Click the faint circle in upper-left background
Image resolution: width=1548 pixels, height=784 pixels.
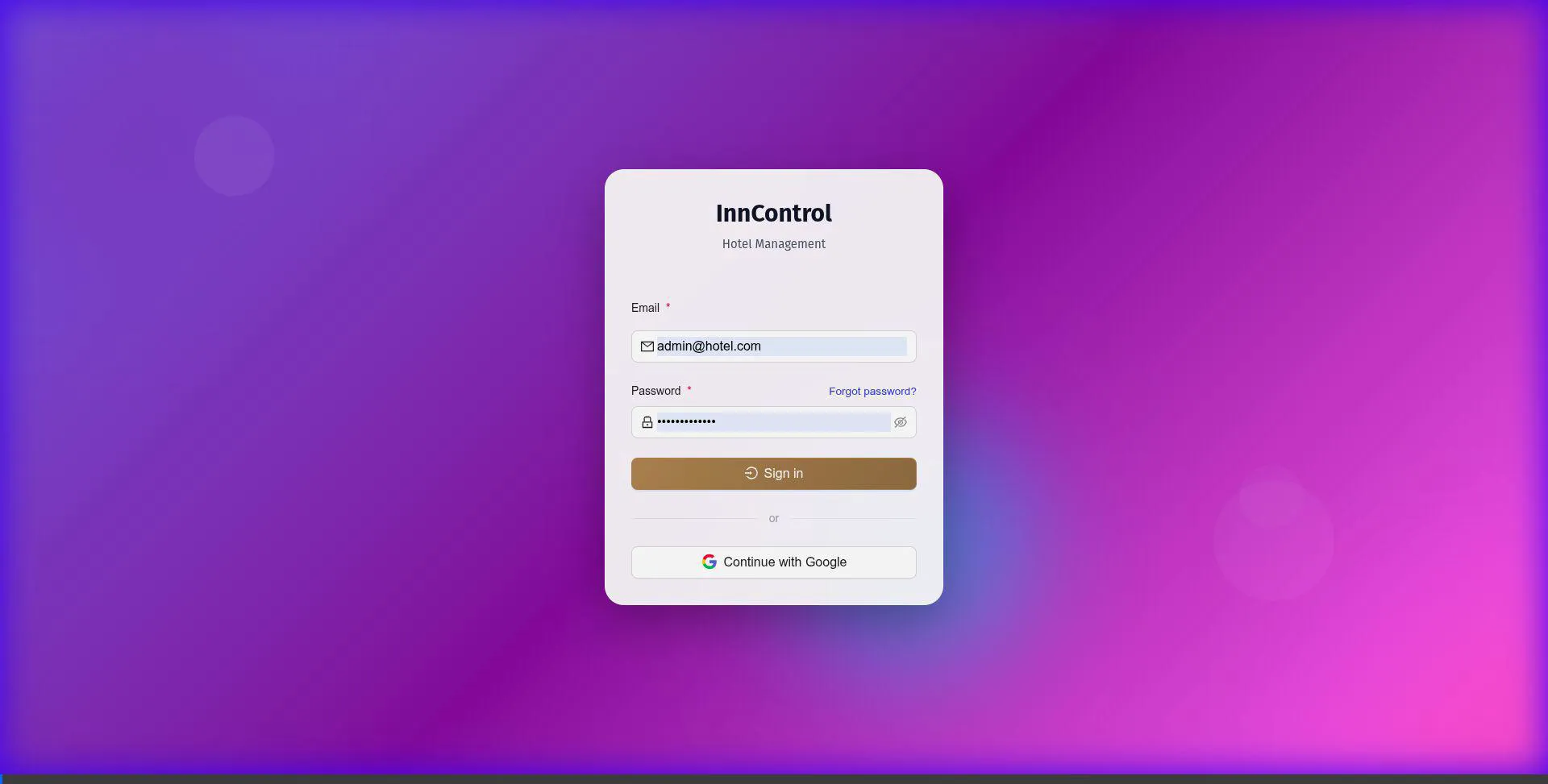tap(234, 156)
